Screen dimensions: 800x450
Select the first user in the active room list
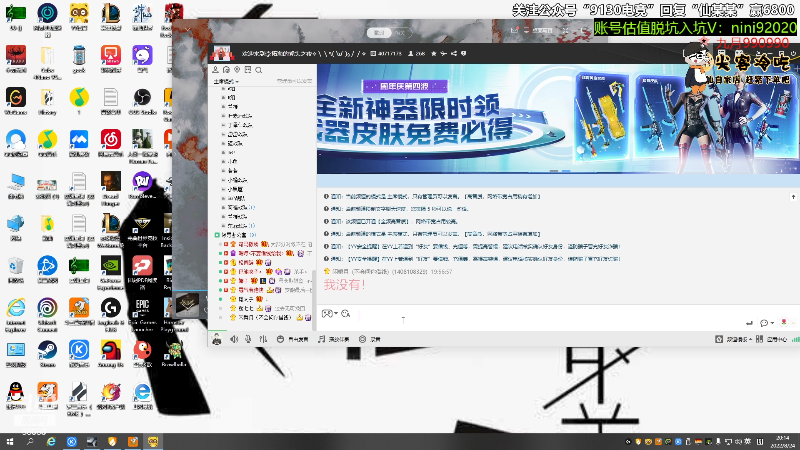click(266, 244)
